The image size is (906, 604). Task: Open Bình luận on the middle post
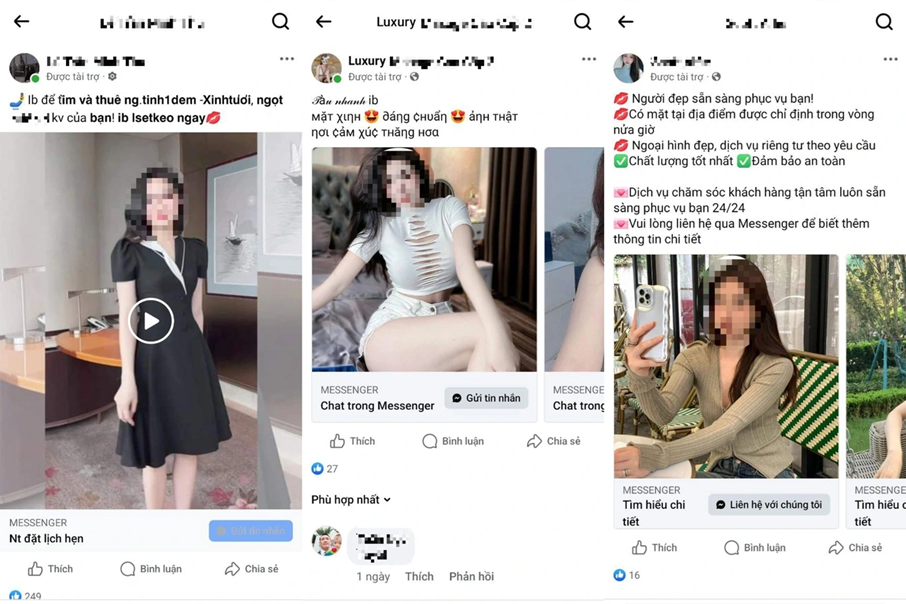point(453,441)
